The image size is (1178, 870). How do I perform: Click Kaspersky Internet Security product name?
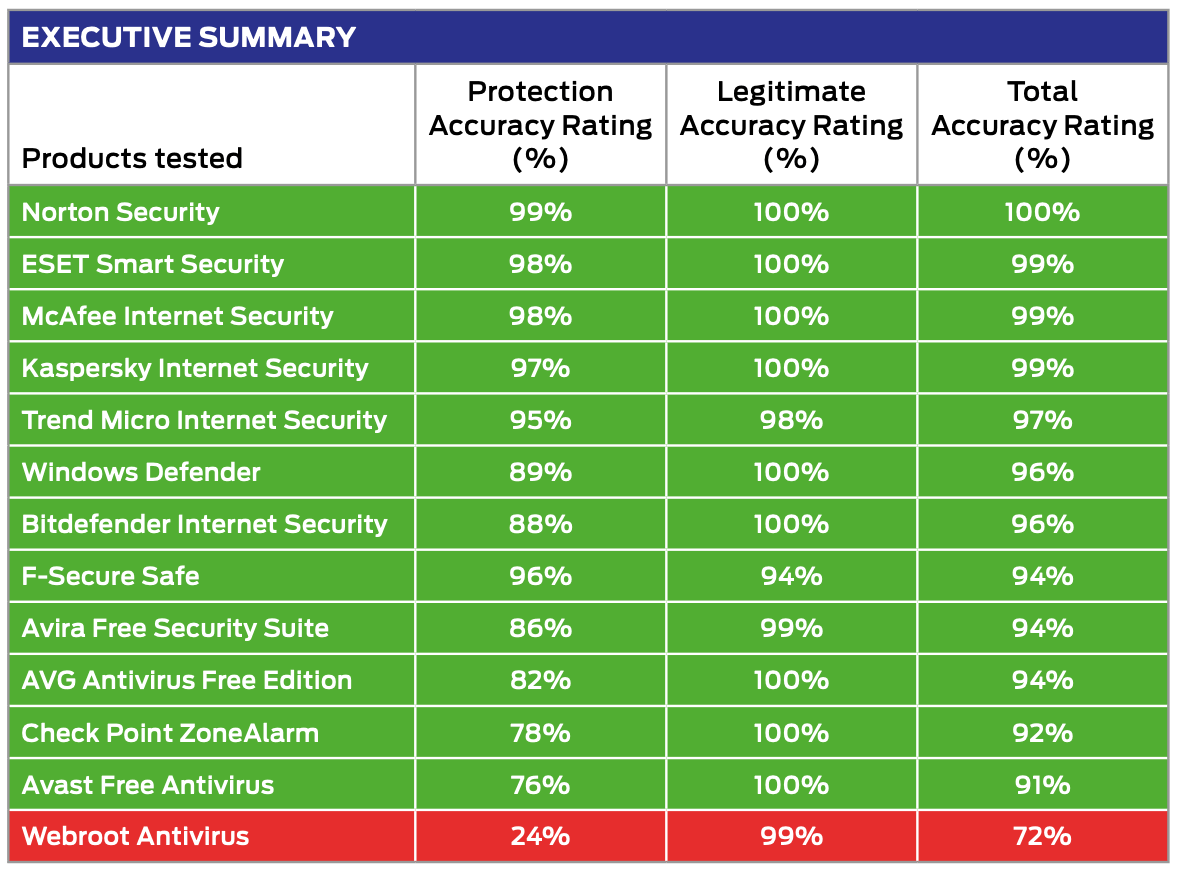click(195, 368)
